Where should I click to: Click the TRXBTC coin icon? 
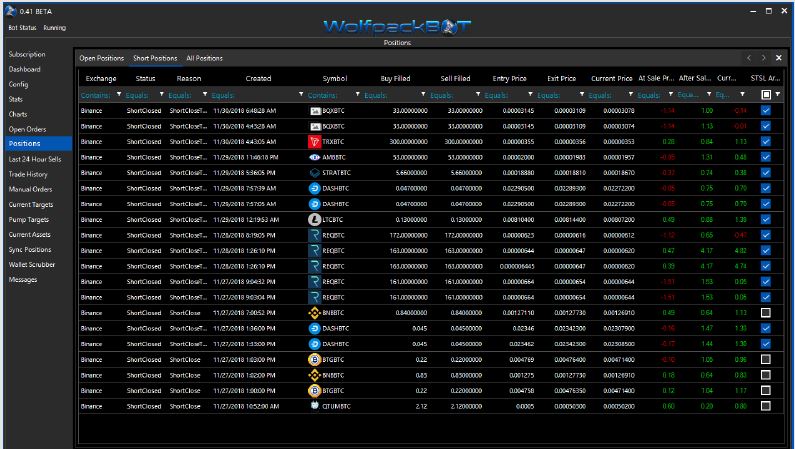pos(314,141)
